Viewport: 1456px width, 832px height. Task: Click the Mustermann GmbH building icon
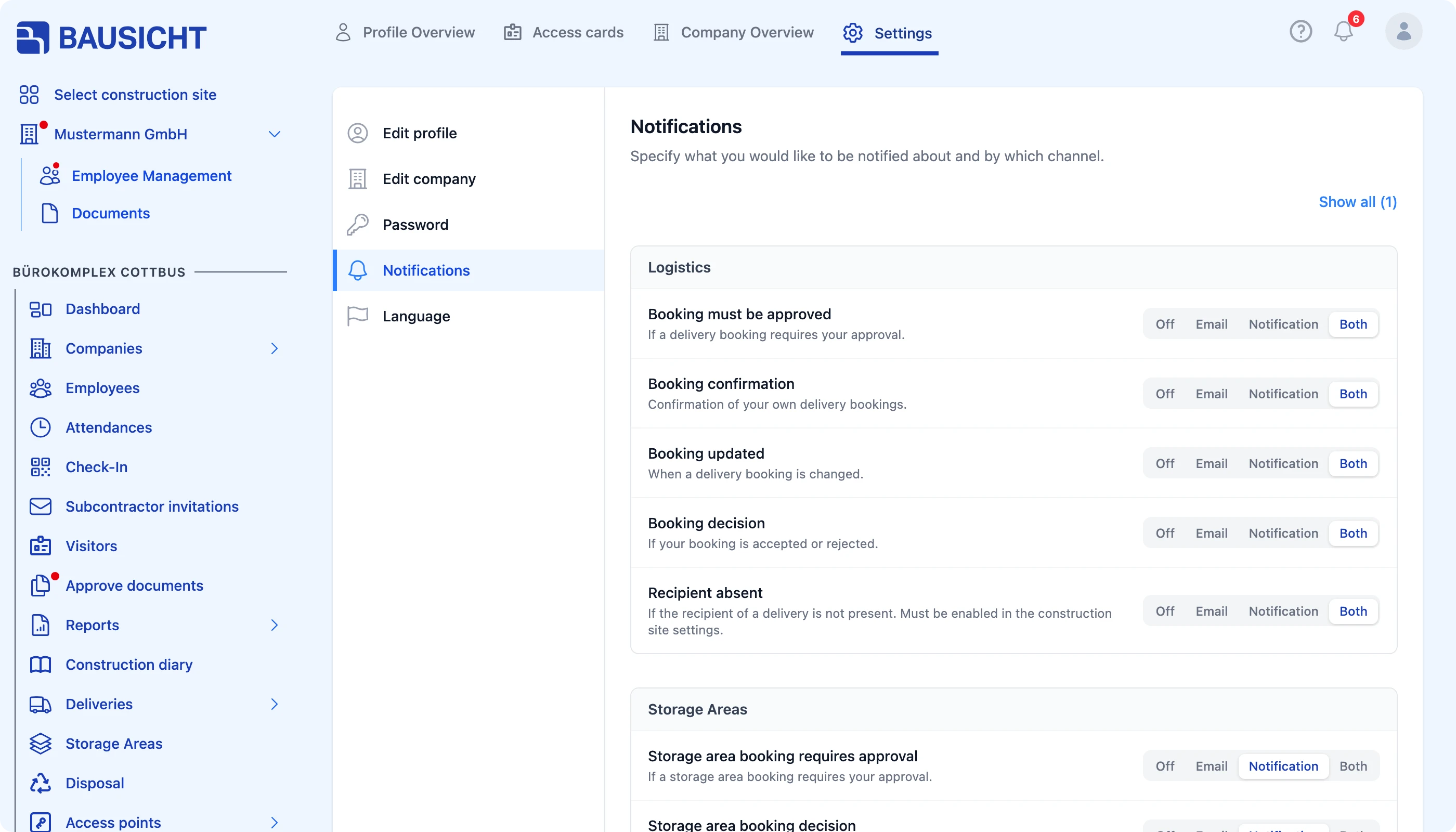point(30,134)
